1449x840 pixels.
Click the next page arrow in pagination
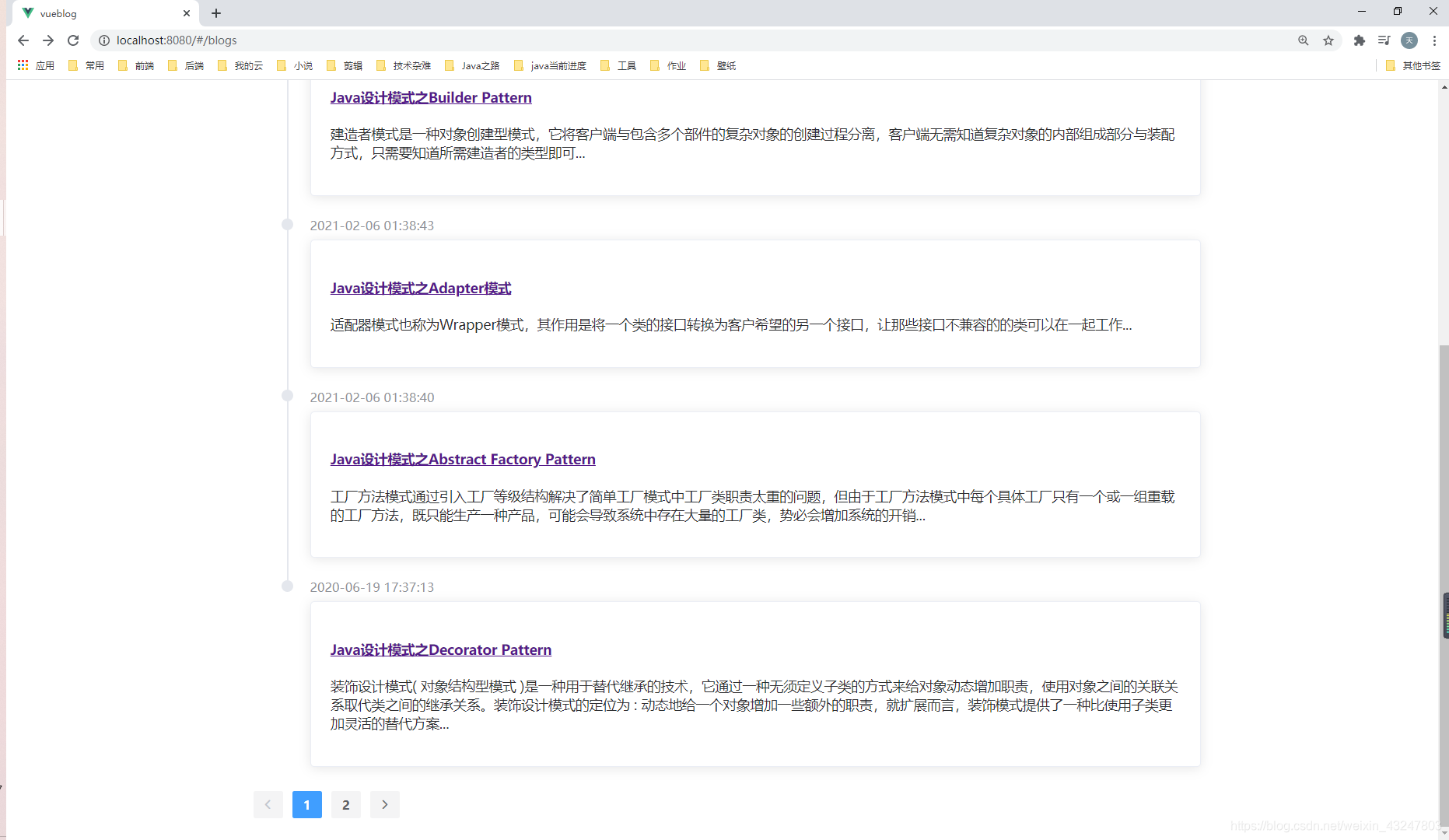click(385, 804)
